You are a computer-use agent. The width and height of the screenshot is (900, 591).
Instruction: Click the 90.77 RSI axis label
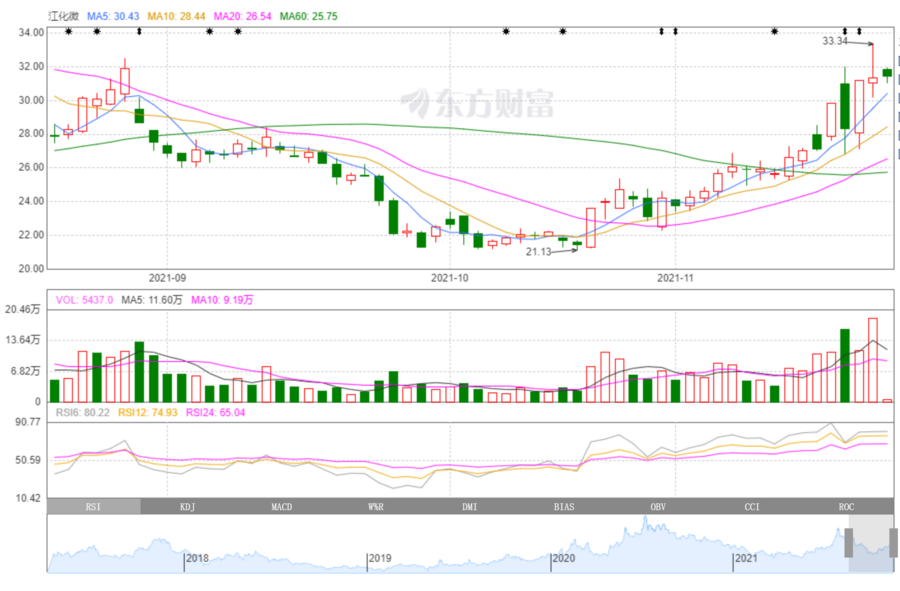(x=28, y=422)
